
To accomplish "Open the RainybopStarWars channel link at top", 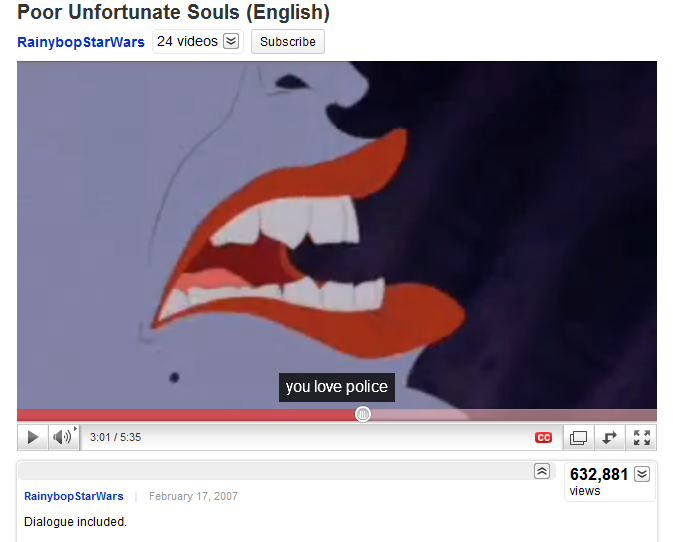I will click(81, 42).
